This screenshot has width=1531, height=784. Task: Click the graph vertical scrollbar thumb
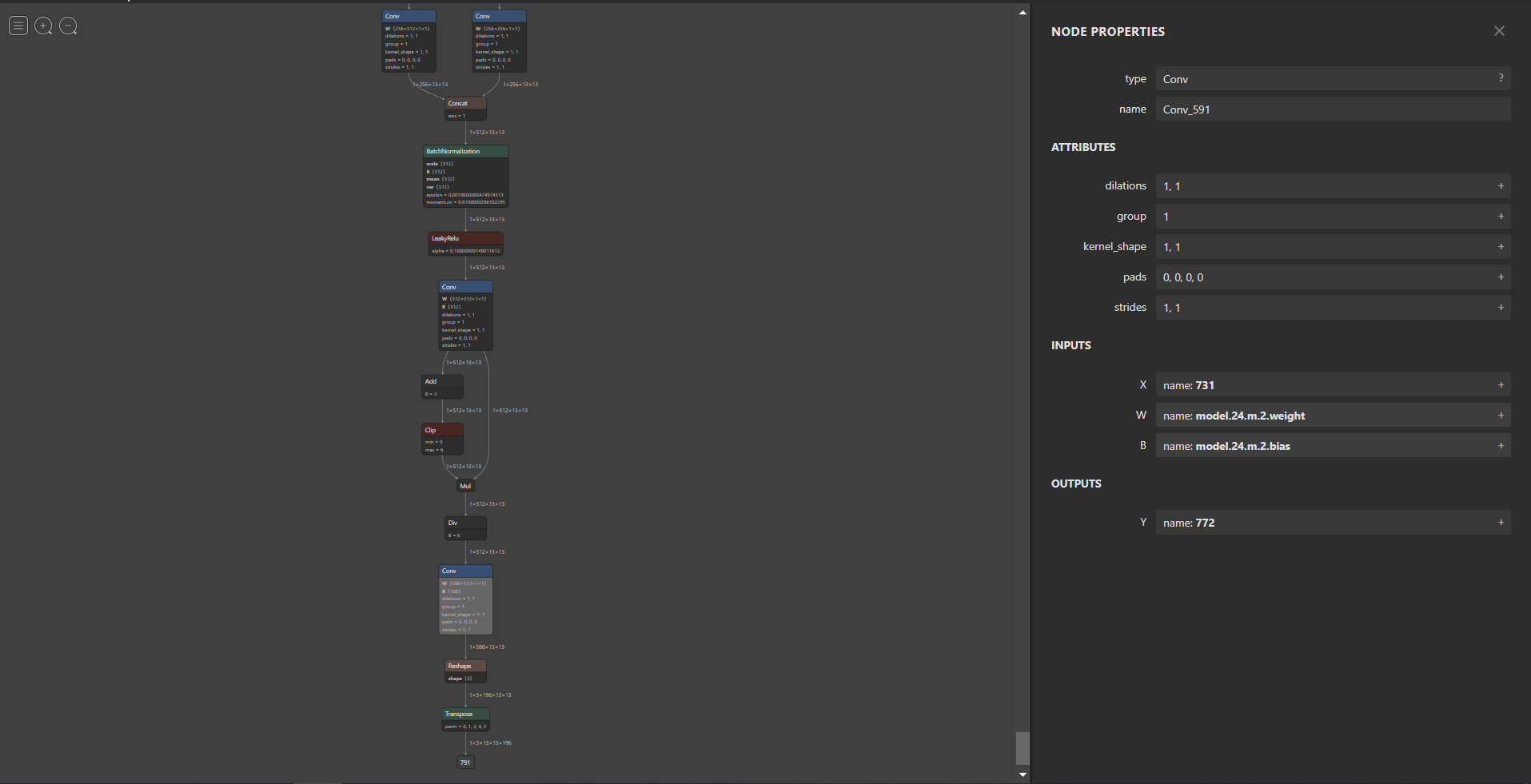tap(1023, 748)
